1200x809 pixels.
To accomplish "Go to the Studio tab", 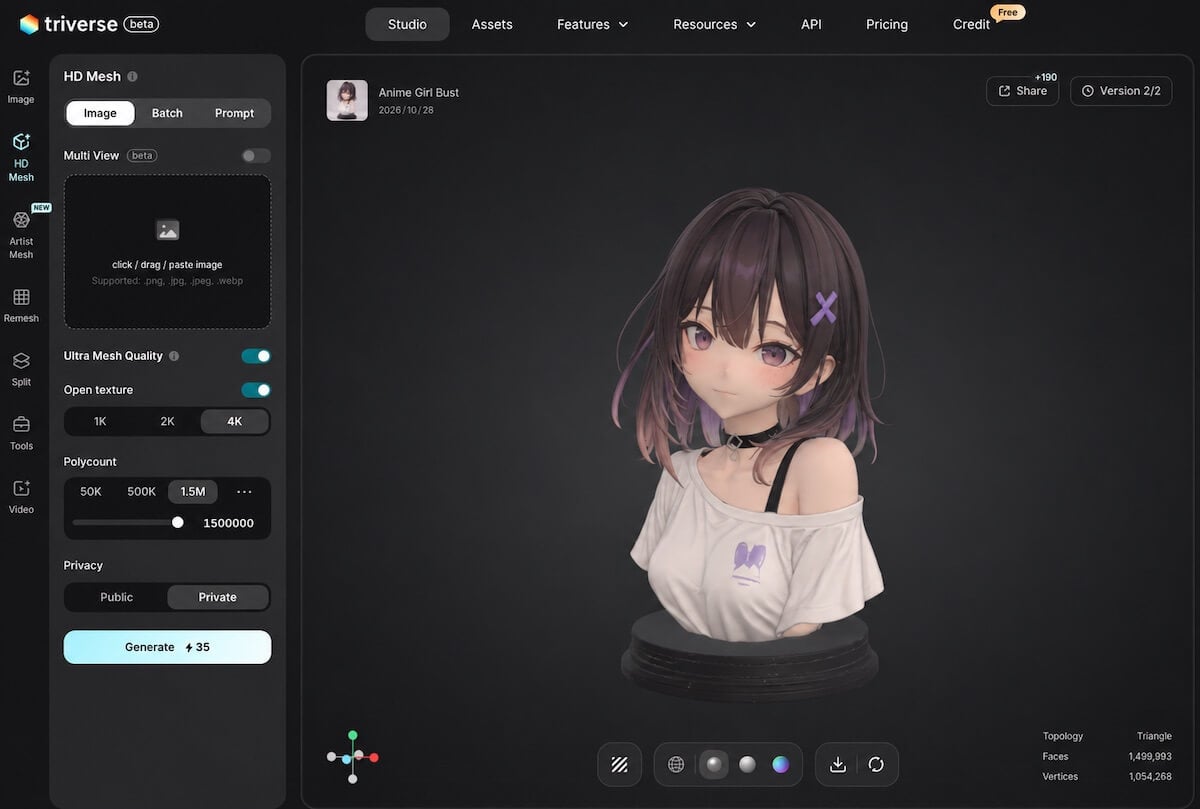I will (407, 24).
